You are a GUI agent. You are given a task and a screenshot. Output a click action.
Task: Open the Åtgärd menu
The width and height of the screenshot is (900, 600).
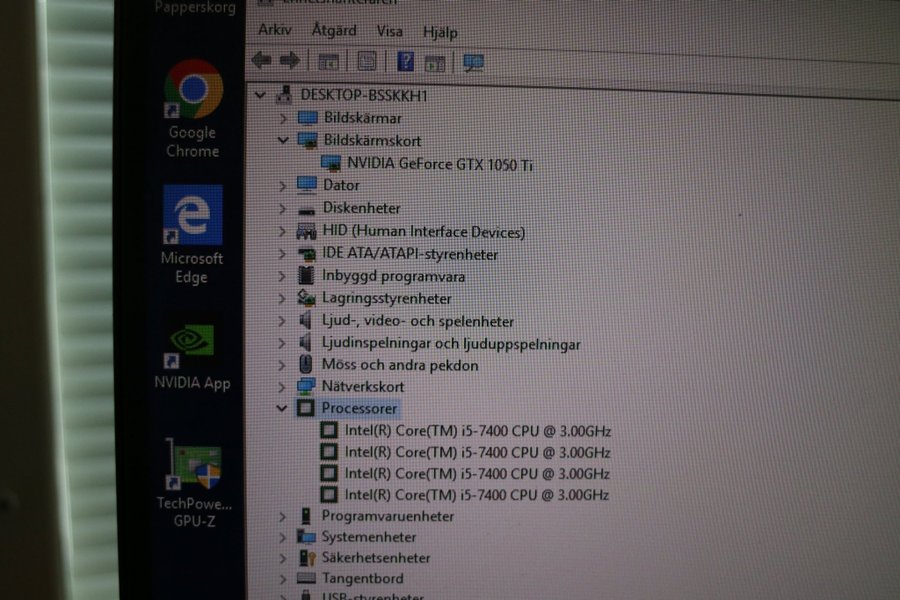point(333,31)
